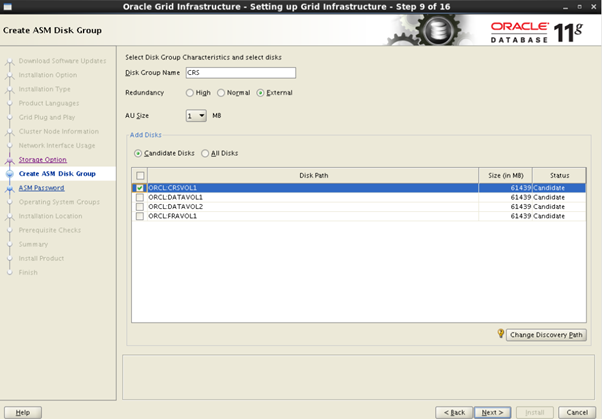Select External redundancy option
This screenshot has height=419, width=602.
[260, 93]
